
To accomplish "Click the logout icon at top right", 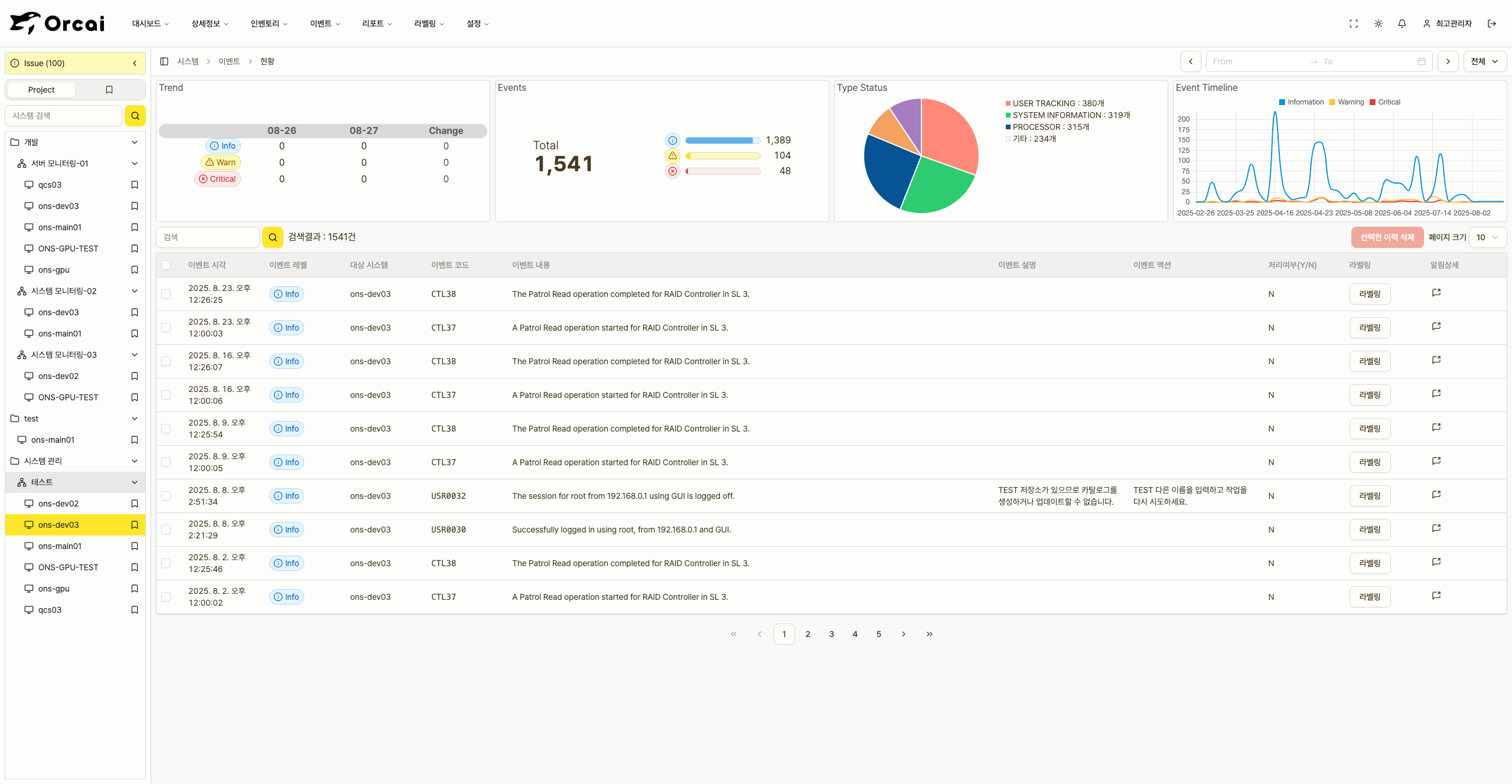I will point(1492,24).
